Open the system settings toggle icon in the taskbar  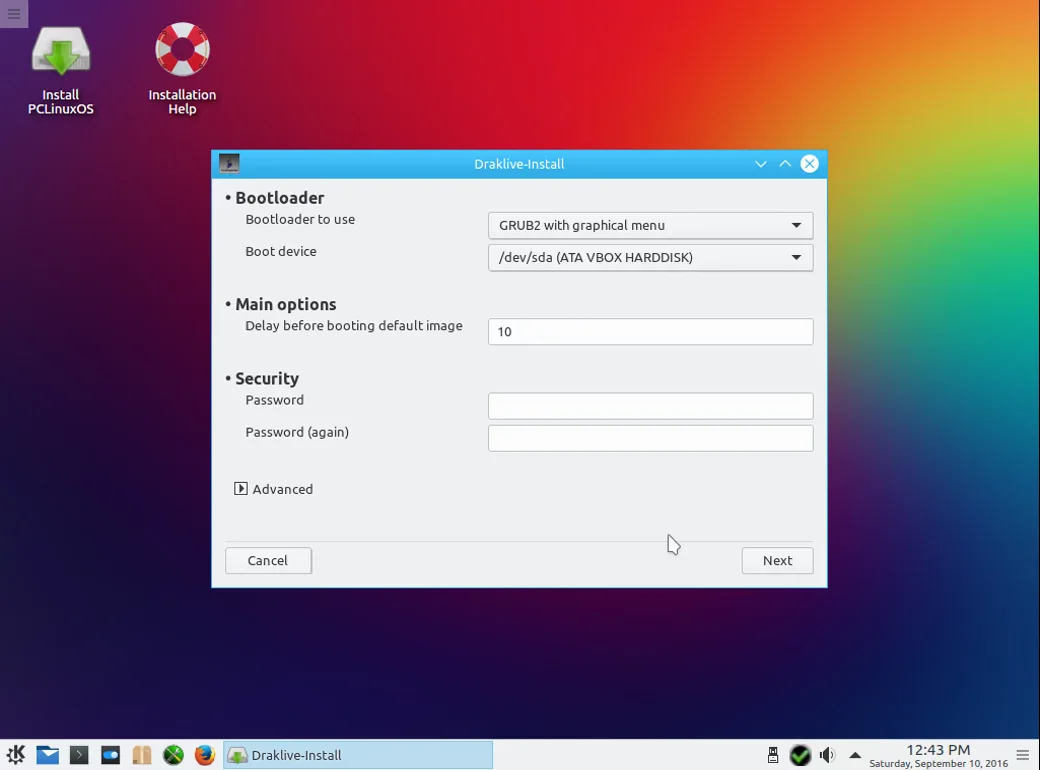[x=110, y=755]
